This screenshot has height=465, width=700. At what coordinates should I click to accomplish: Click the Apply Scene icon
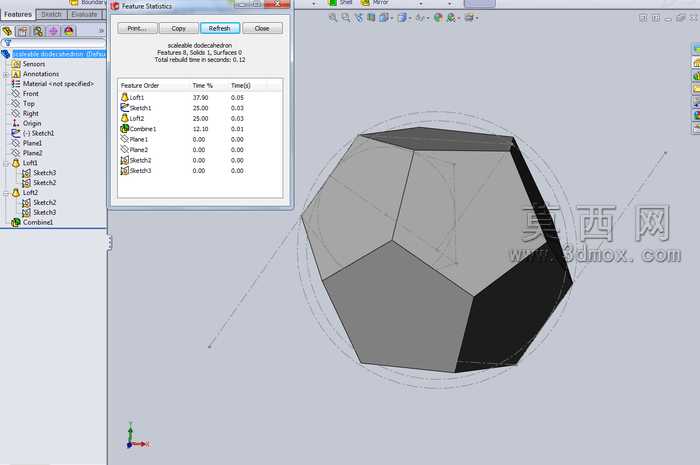(451, 17)
